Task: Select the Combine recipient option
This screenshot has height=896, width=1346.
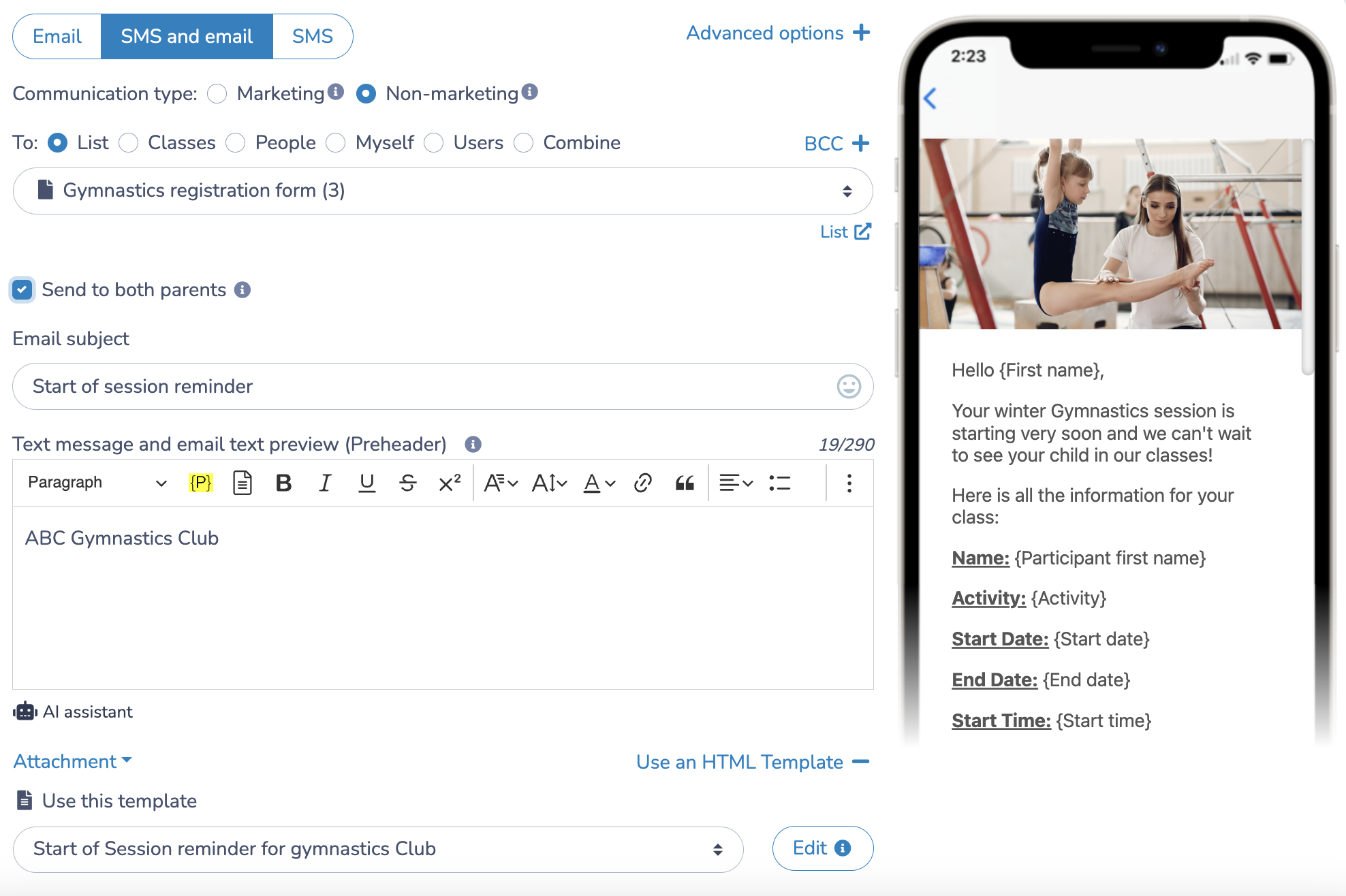Action: coord(524,143)
